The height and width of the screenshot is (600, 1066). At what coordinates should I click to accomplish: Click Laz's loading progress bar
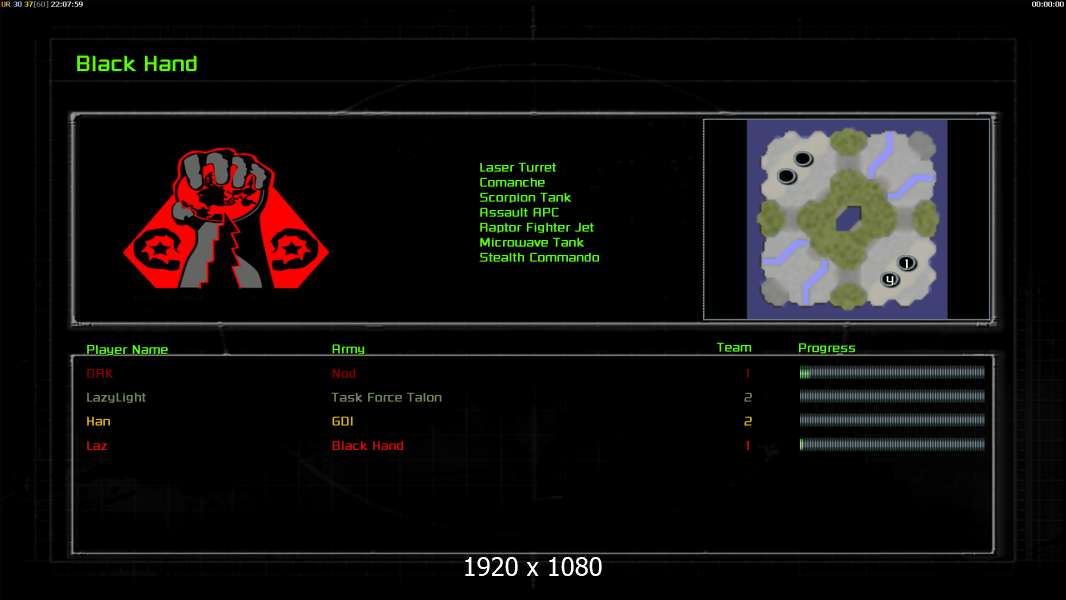pos(892,444)
